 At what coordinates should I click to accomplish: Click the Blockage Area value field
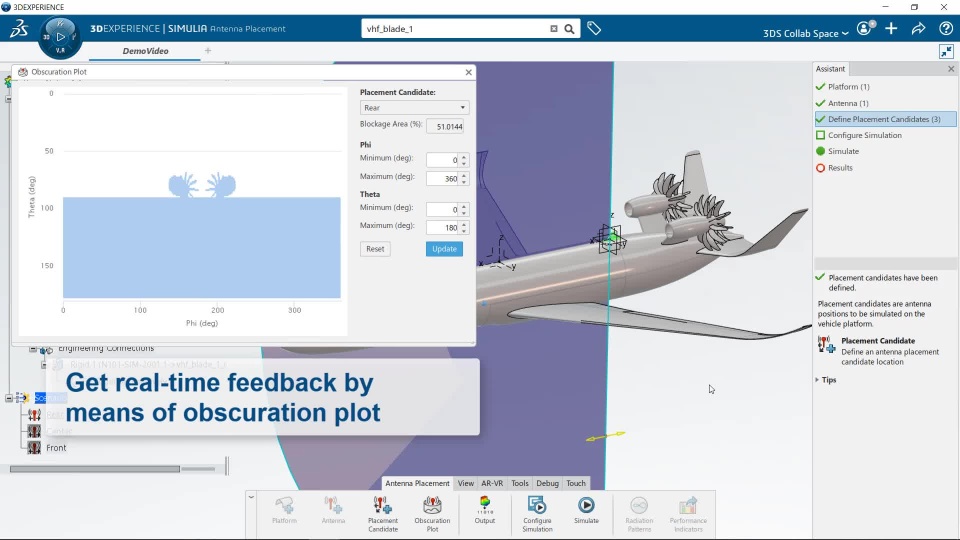click(445, 127)
